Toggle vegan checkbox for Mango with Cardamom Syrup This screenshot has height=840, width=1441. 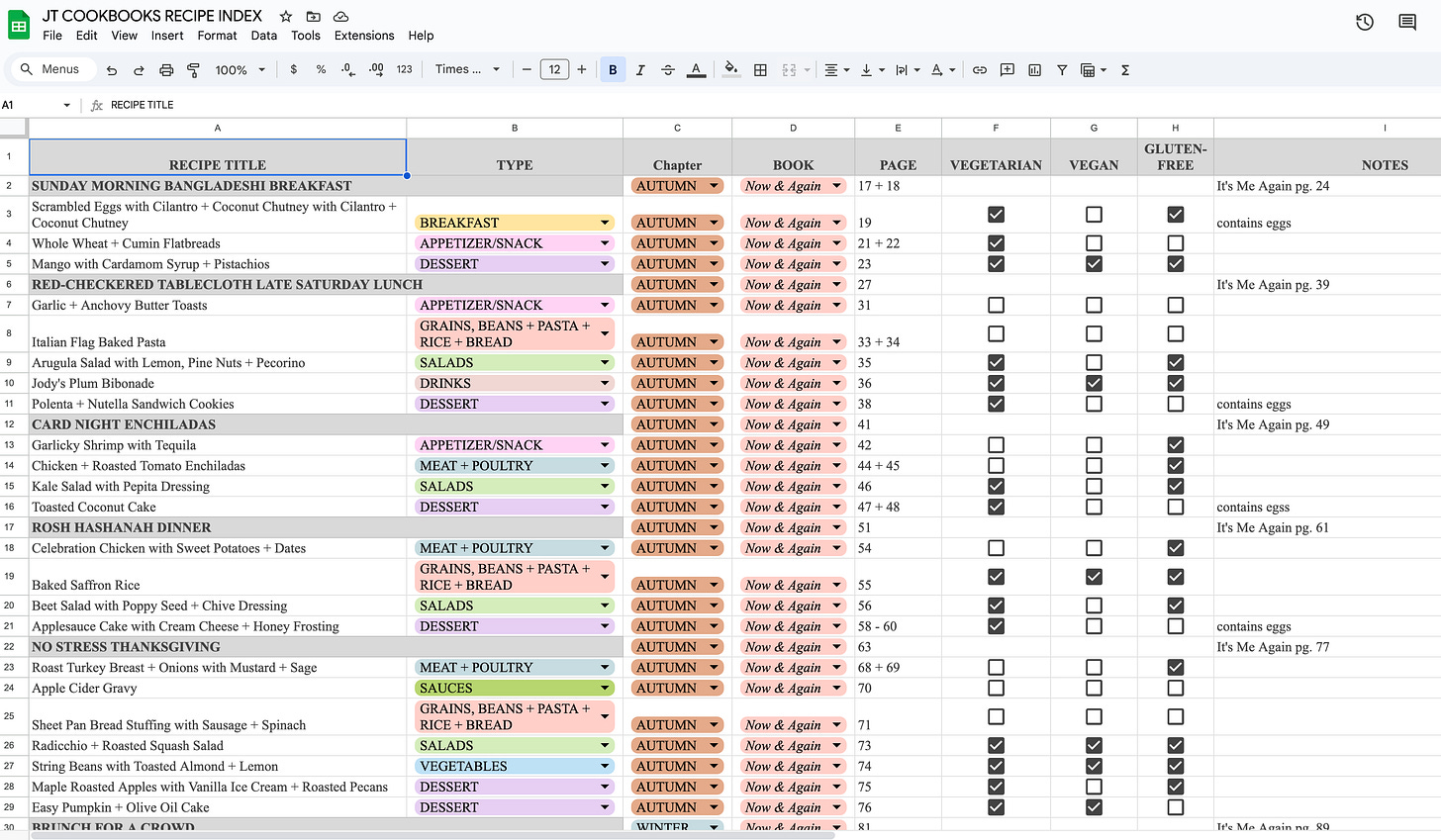click(x=1094, y=264)
